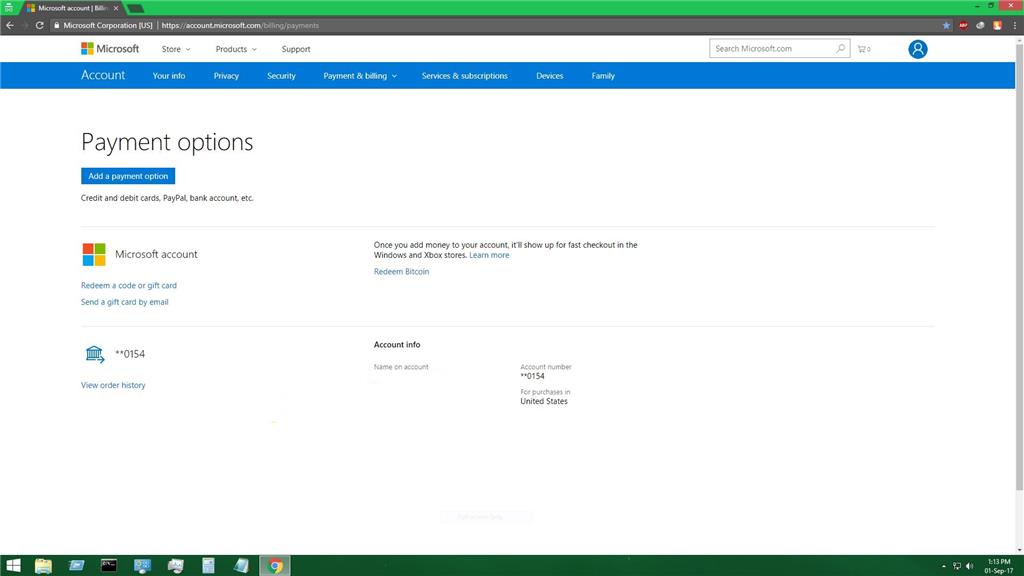Image resolution: width=1024 pixels, height=576 pixels.
Task: Click Send a gift card by email
Action: click(125, 302)
